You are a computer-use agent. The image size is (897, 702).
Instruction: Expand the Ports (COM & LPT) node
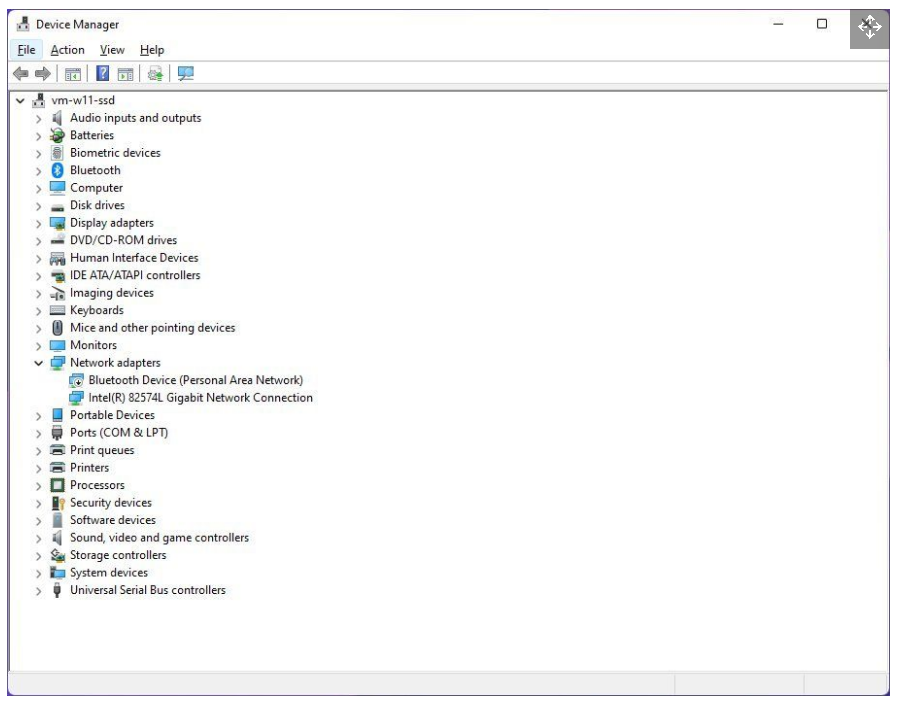[38, 433]
